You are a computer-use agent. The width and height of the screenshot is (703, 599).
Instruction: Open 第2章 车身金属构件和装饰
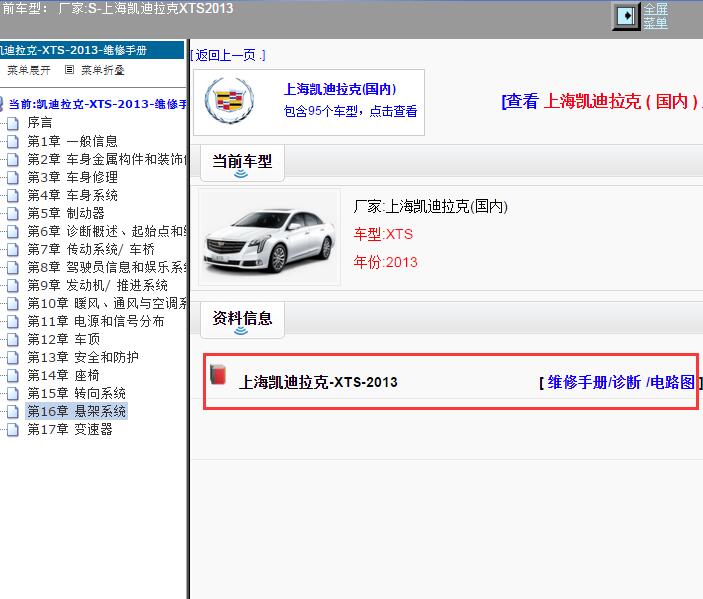107,159
